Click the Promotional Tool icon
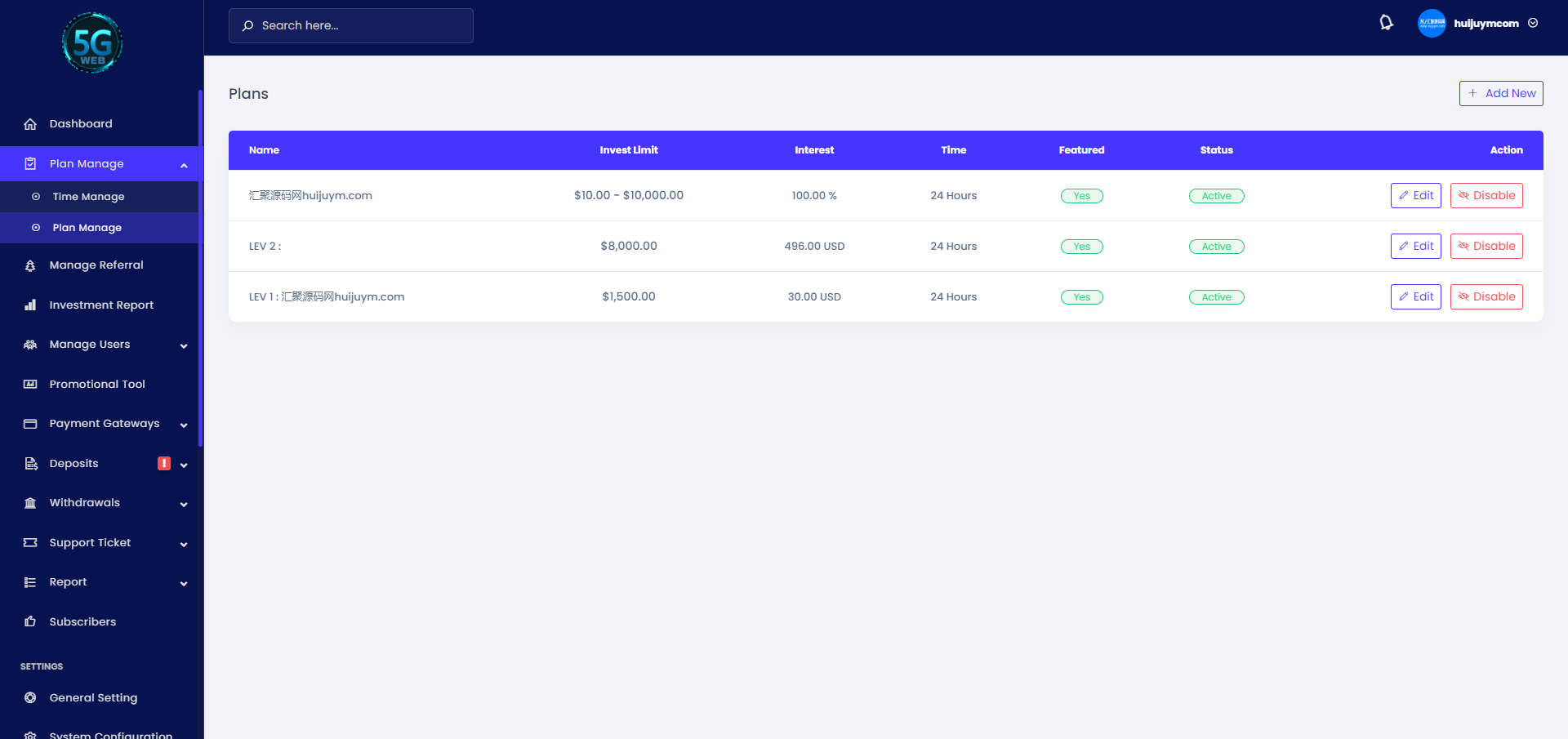Image resolution: width=1568 pixels, height=739 pixels. coord(30,384)
